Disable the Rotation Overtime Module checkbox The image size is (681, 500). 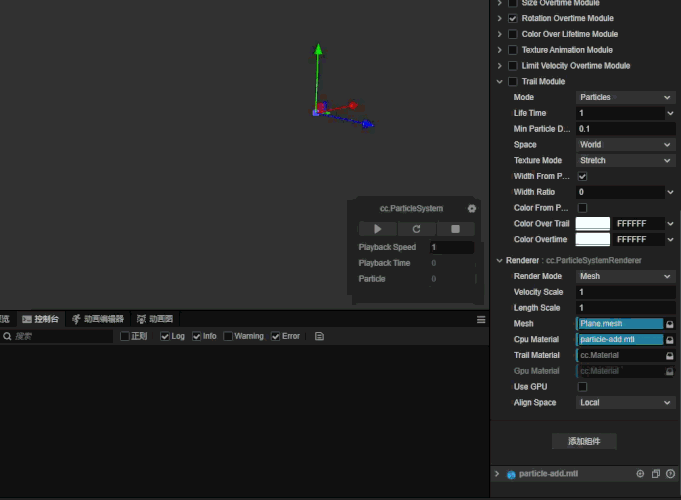tap(513, 19)
